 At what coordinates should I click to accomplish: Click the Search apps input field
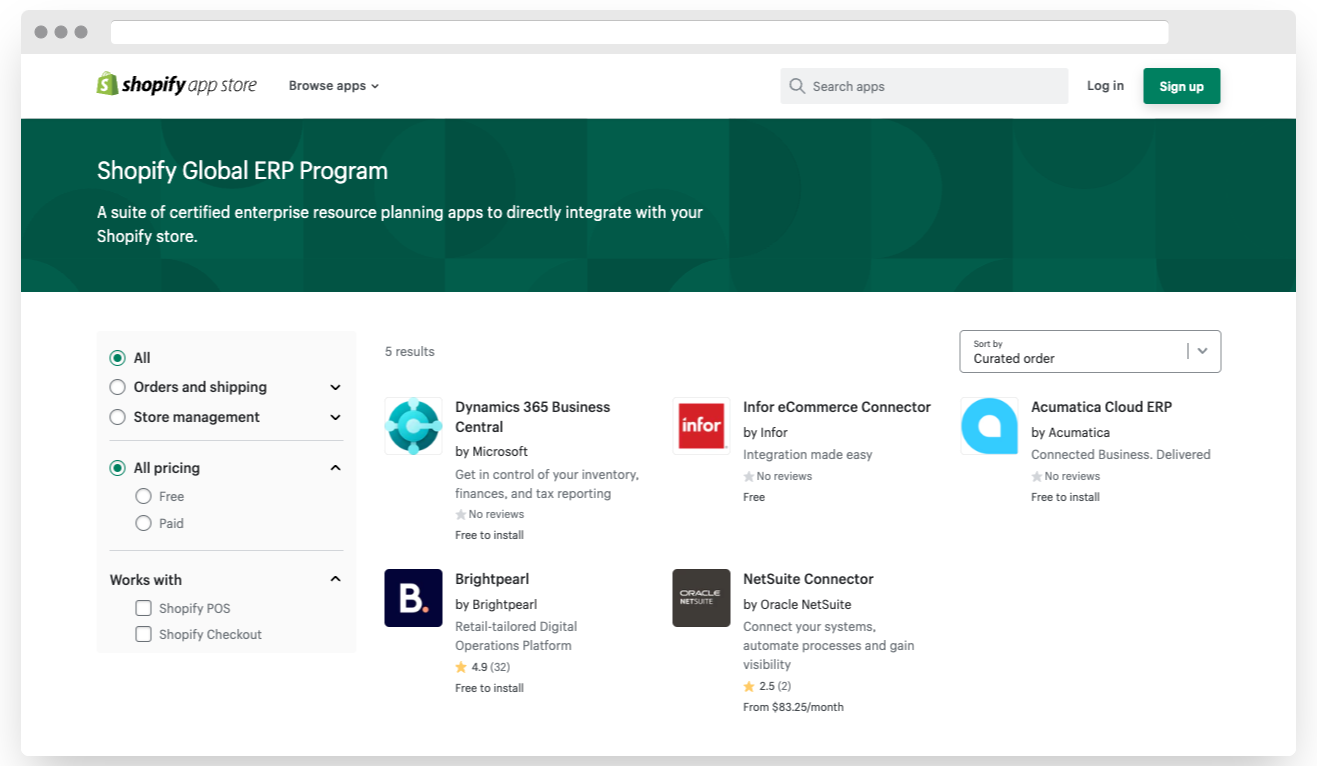pyautogui.click(x=924, y=86)
